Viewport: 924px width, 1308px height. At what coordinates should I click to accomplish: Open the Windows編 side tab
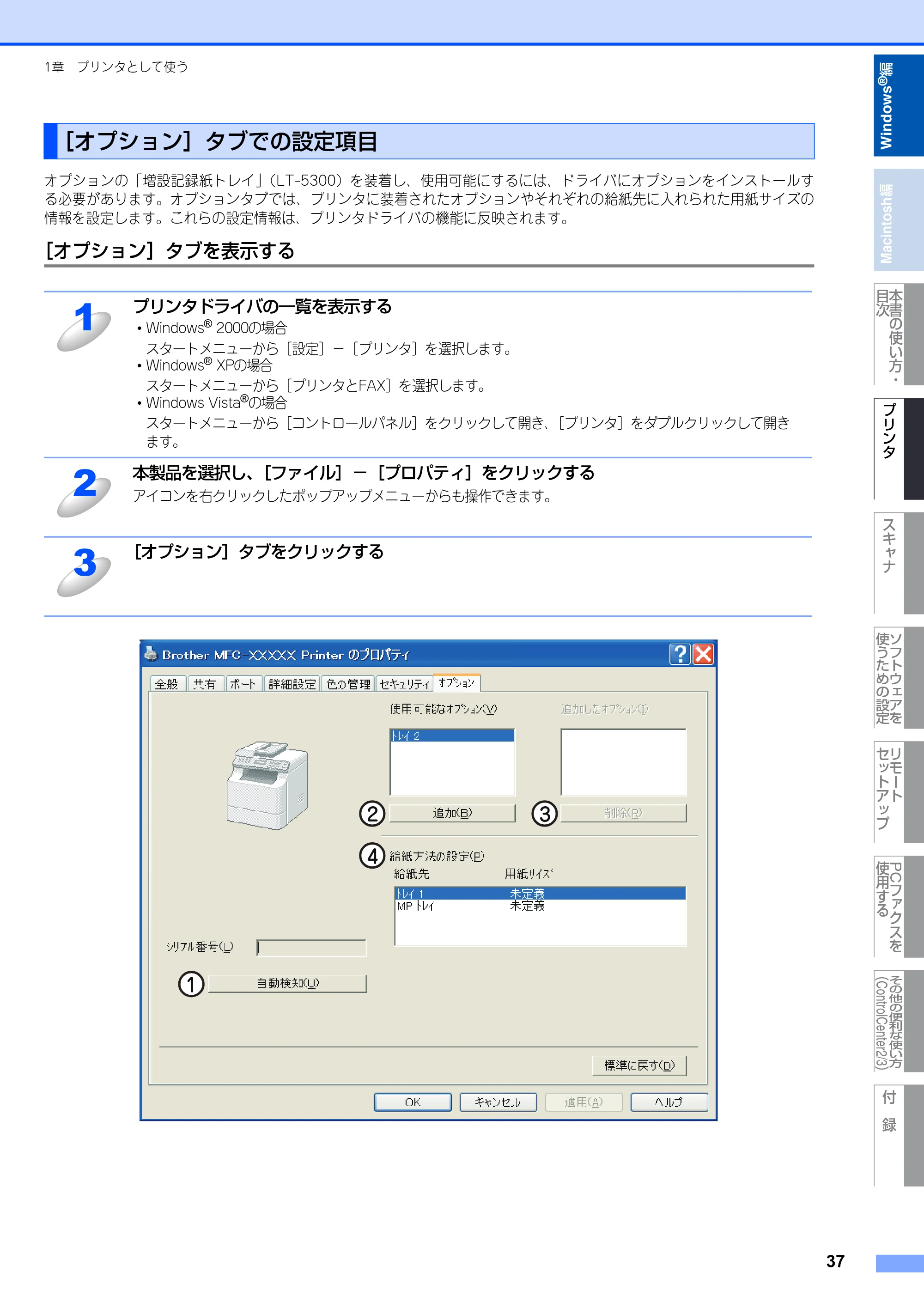tap(899, 105)
